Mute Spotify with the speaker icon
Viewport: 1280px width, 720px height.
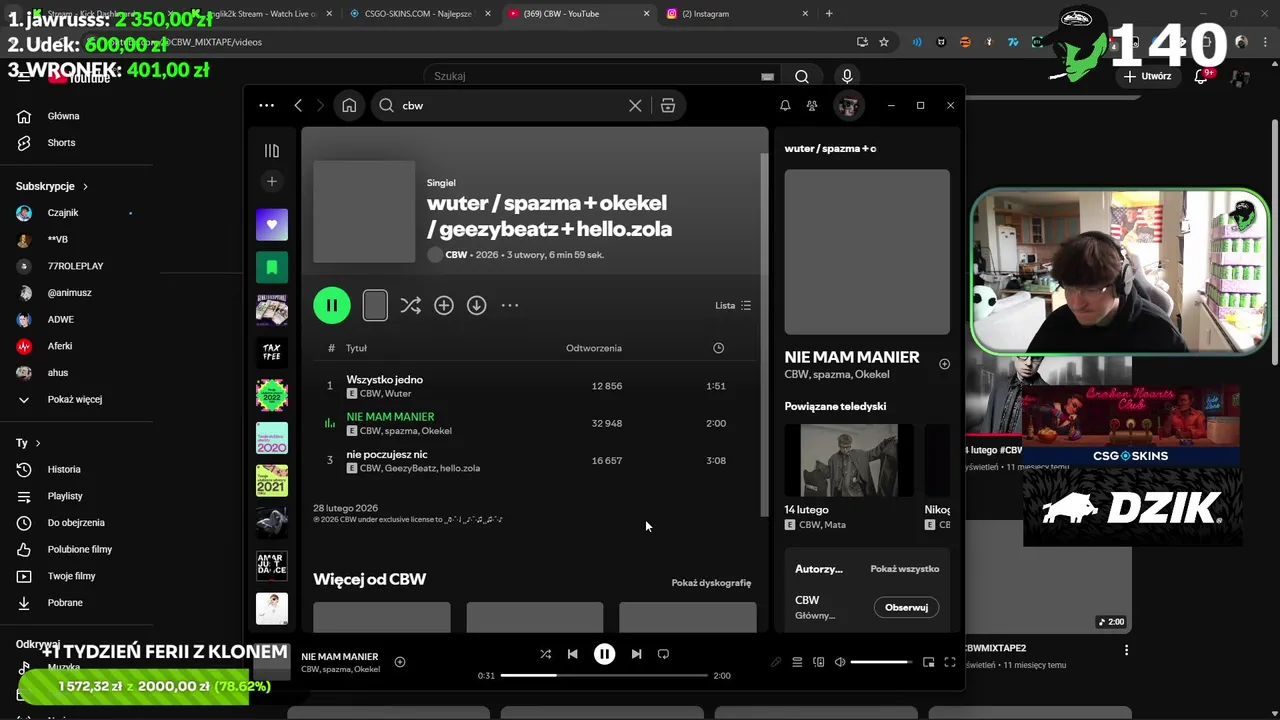[x=840, y=662]
